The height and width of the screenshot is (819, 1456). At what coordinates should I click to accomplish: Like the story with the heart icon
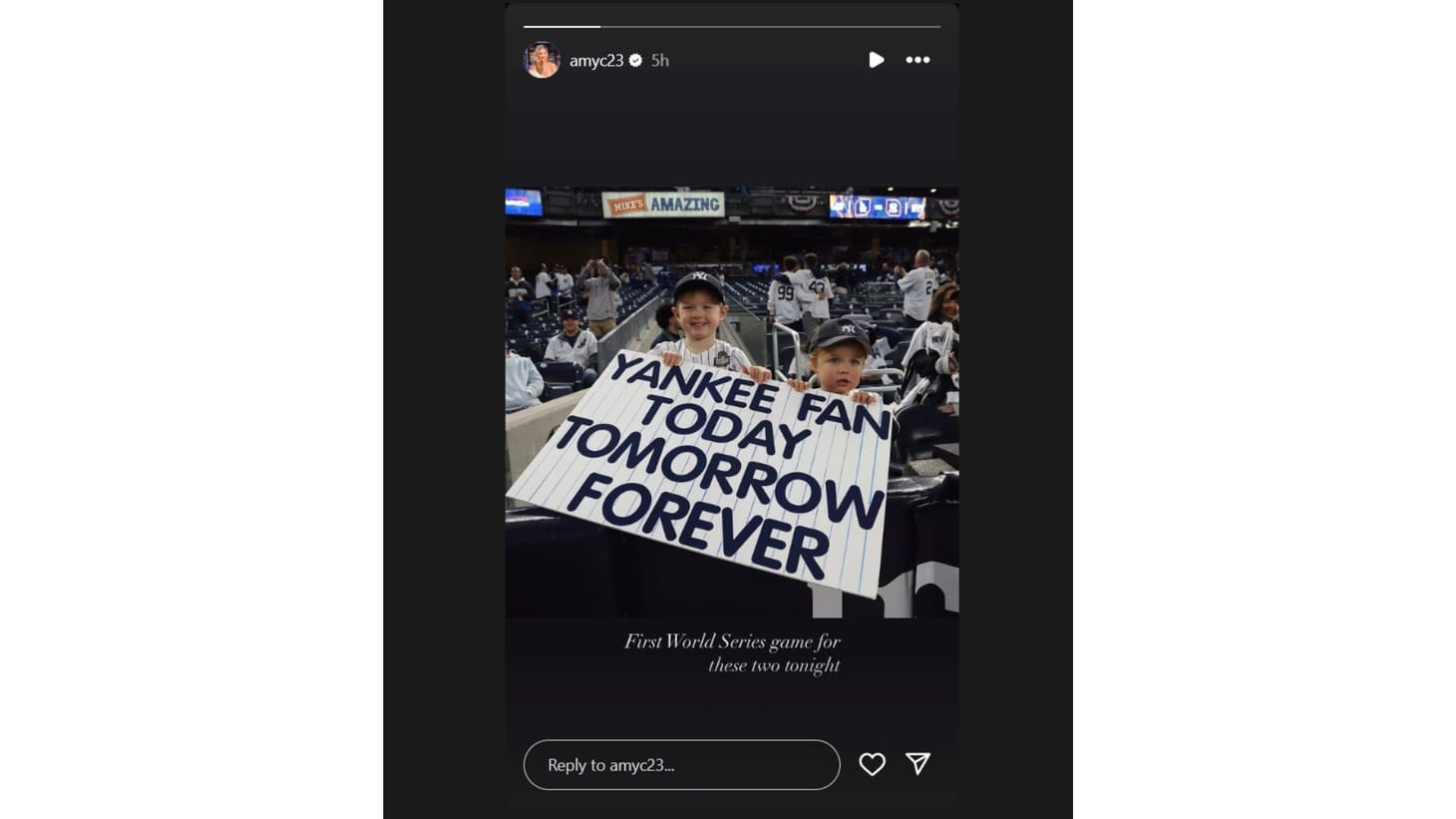pos(873,764)
